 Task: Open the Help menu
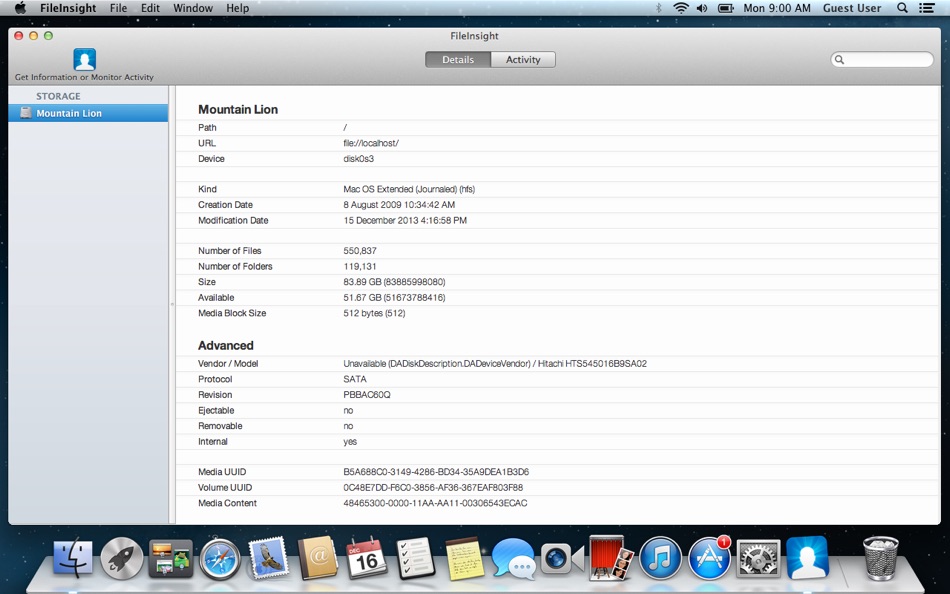(238, 8)
